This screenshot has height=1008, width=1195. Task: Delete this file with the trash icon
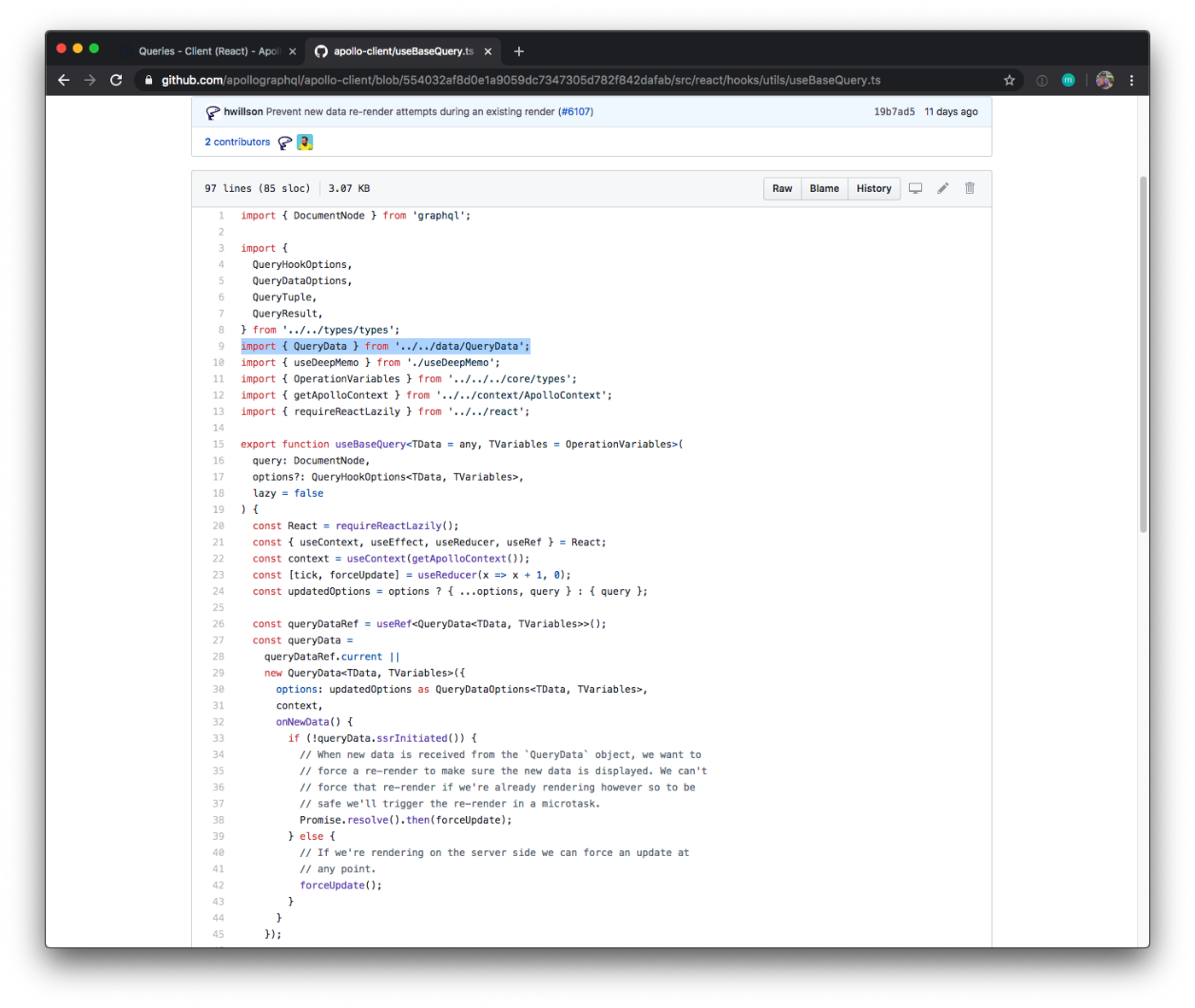click(x=970, y=189)
